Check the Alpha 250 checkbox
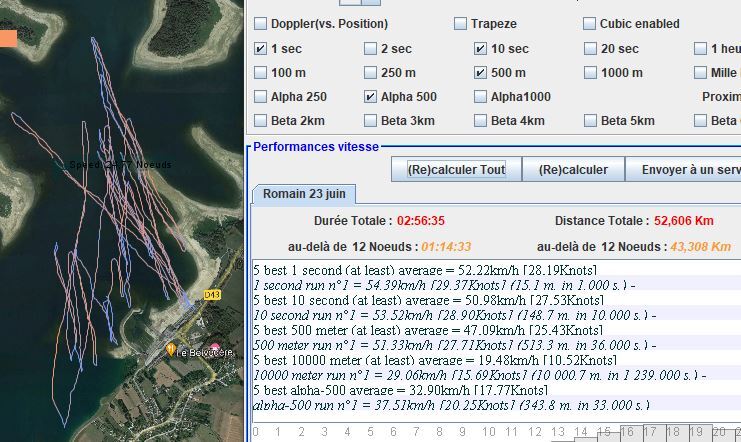 260,96
